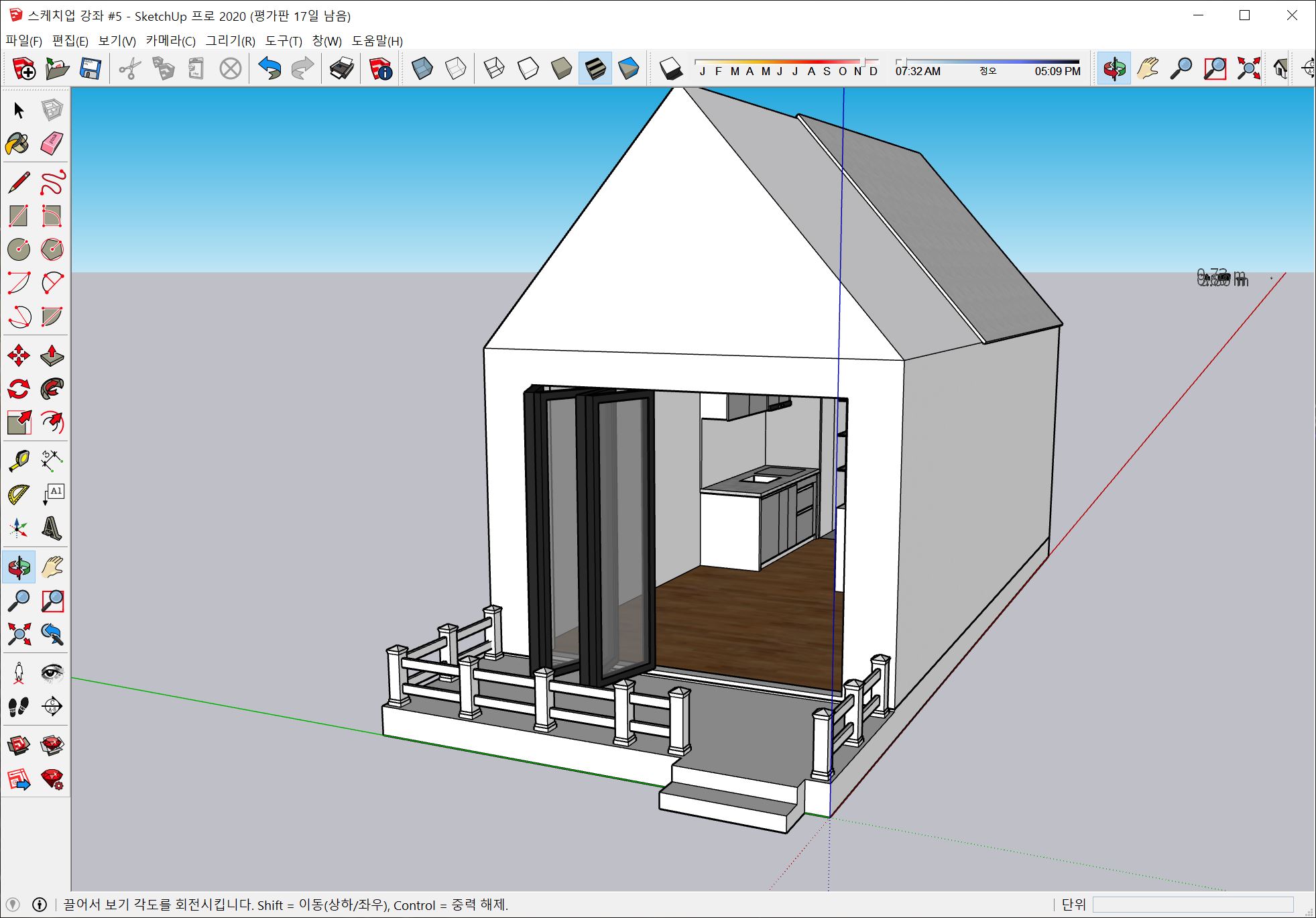Click Zoom Extents in left toolbar
Screen dimensions: 1316x918
19,634
